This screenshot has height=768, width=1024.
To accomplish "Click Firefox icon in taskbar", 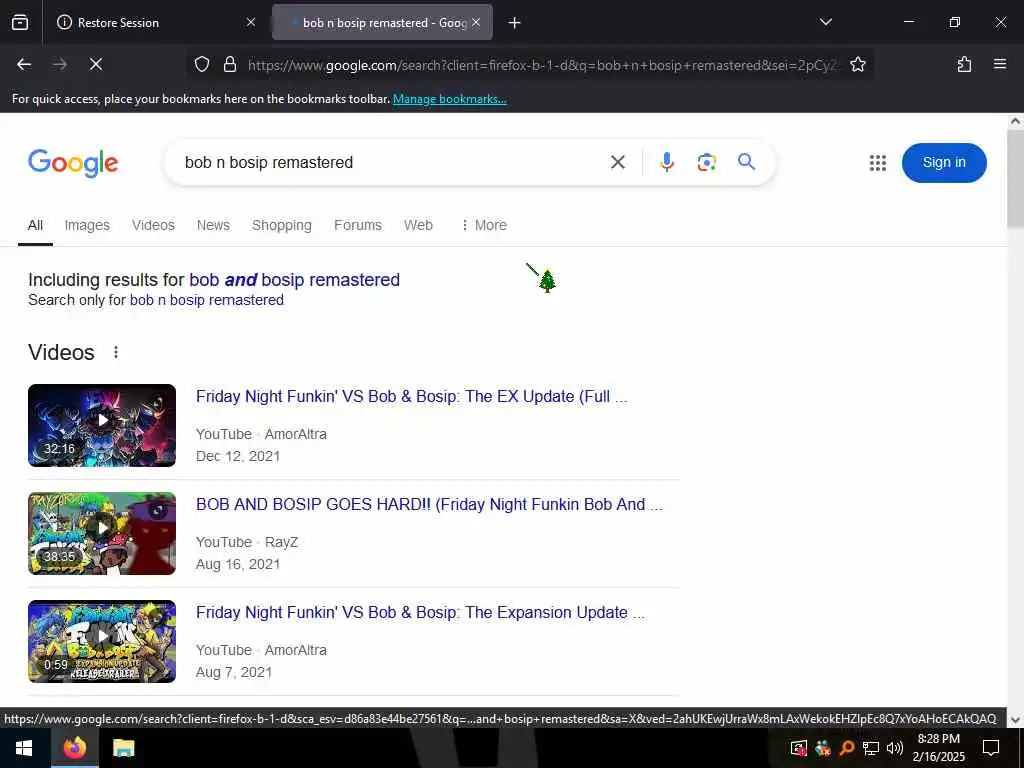I will coord(74,748).
